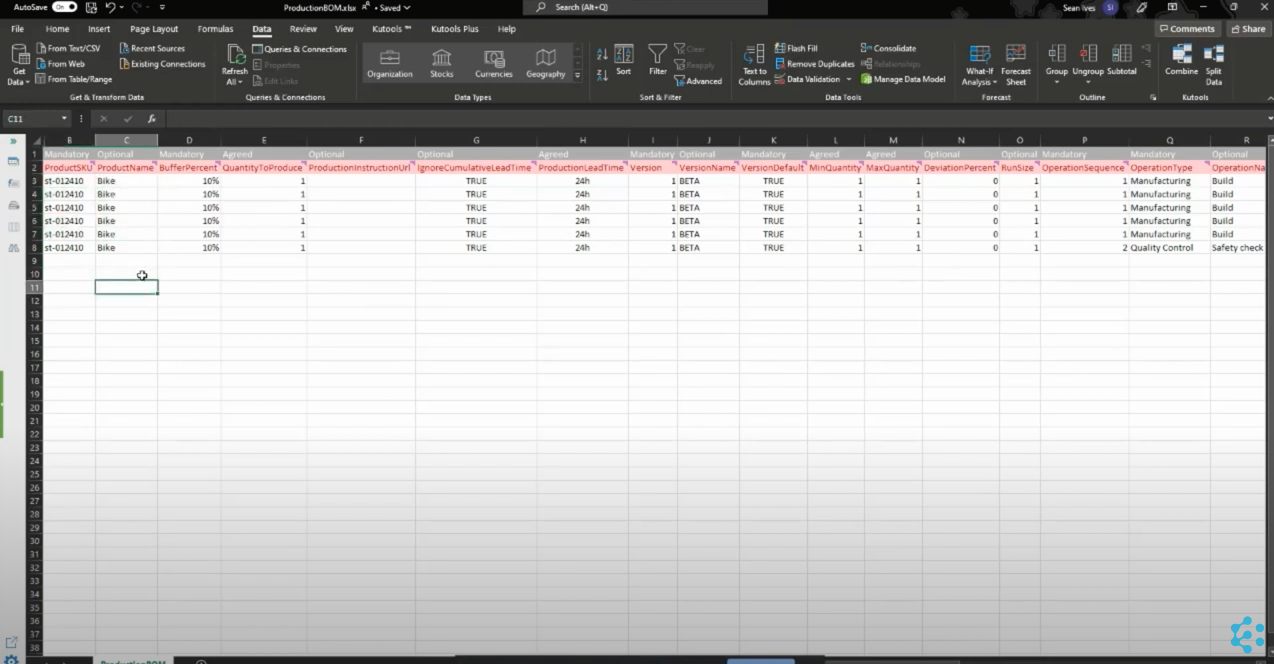The width and height of the screenshot is (1274, 664).
Task: Switch to the Formulas ribbon tab
Action: point(215,28)
